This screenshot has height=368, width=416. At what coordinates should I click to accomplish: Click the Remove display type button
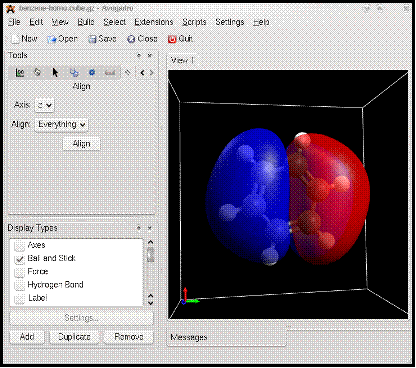[x=129, y=337]
